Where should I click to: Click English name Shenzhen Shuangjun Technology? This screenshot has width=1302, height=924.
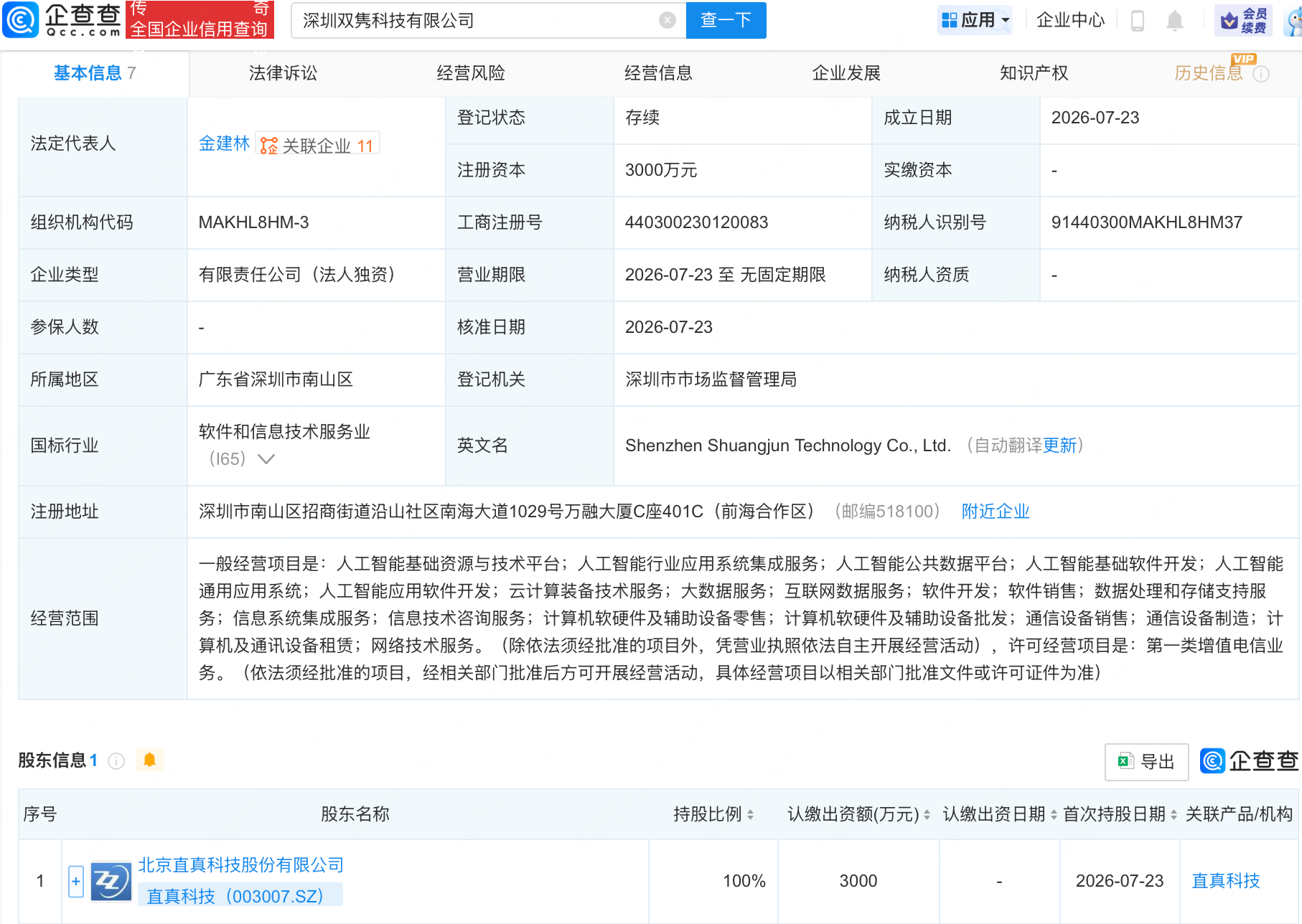tap(788, 445)
